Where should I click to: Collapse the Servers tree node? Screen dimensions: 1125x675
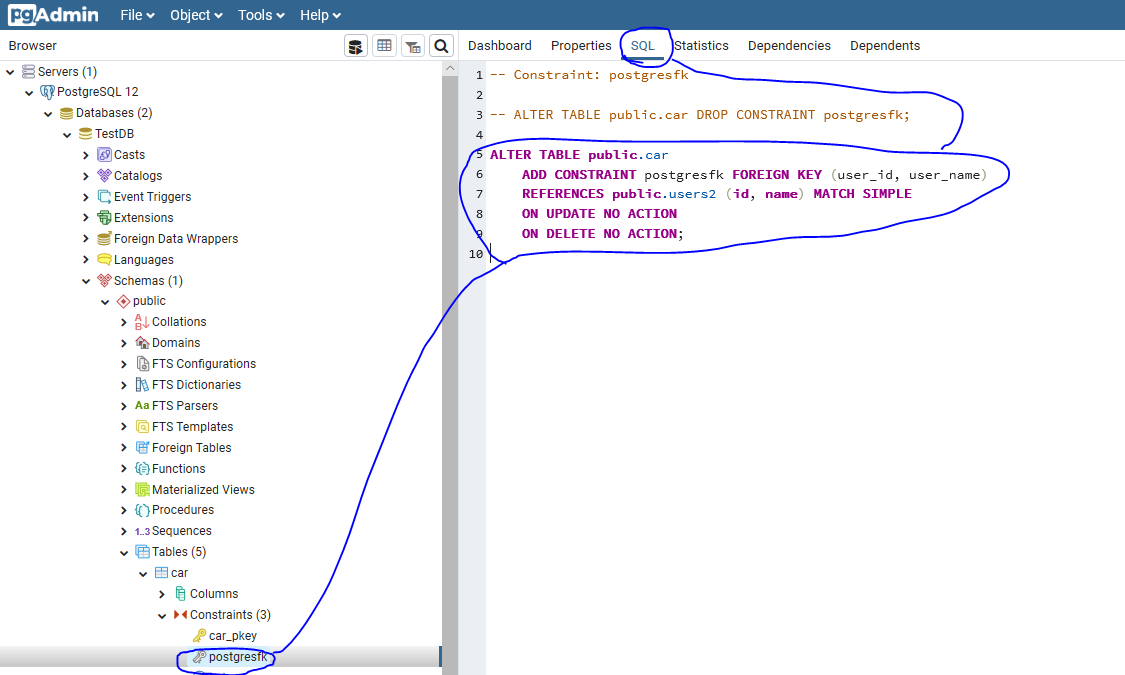point(10,72)
